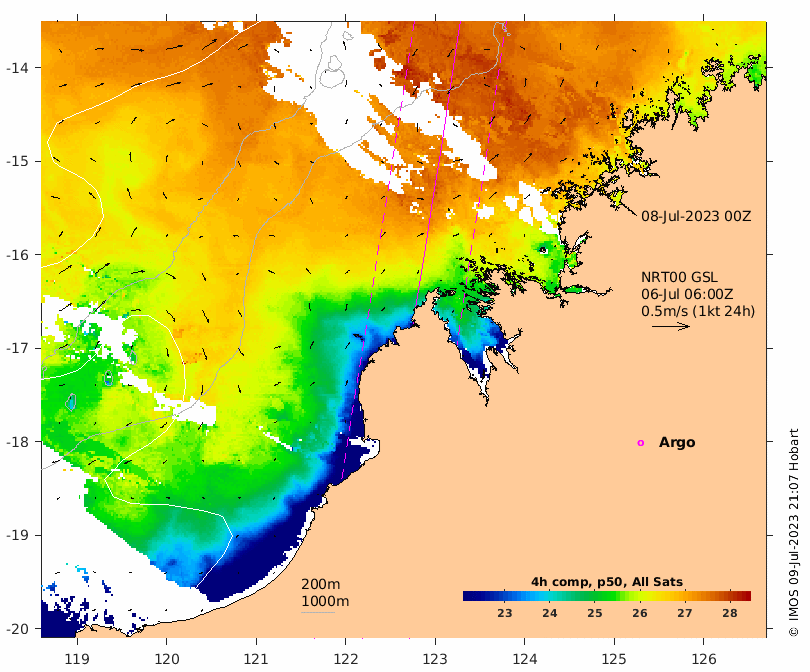
Task: Click the '0.5m/s (1kt 24h)' scale text
Action: 698,311
